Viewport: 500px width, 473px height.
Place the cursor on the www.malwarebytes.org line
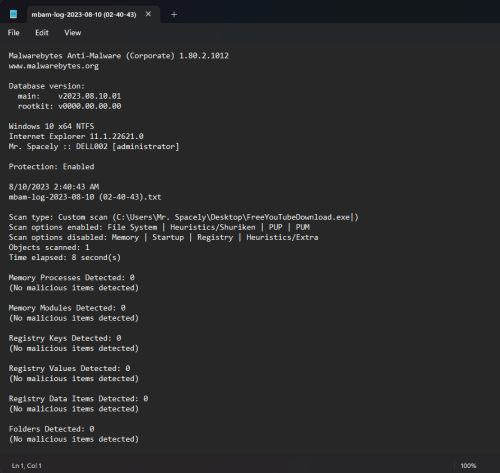click(54, 66)
